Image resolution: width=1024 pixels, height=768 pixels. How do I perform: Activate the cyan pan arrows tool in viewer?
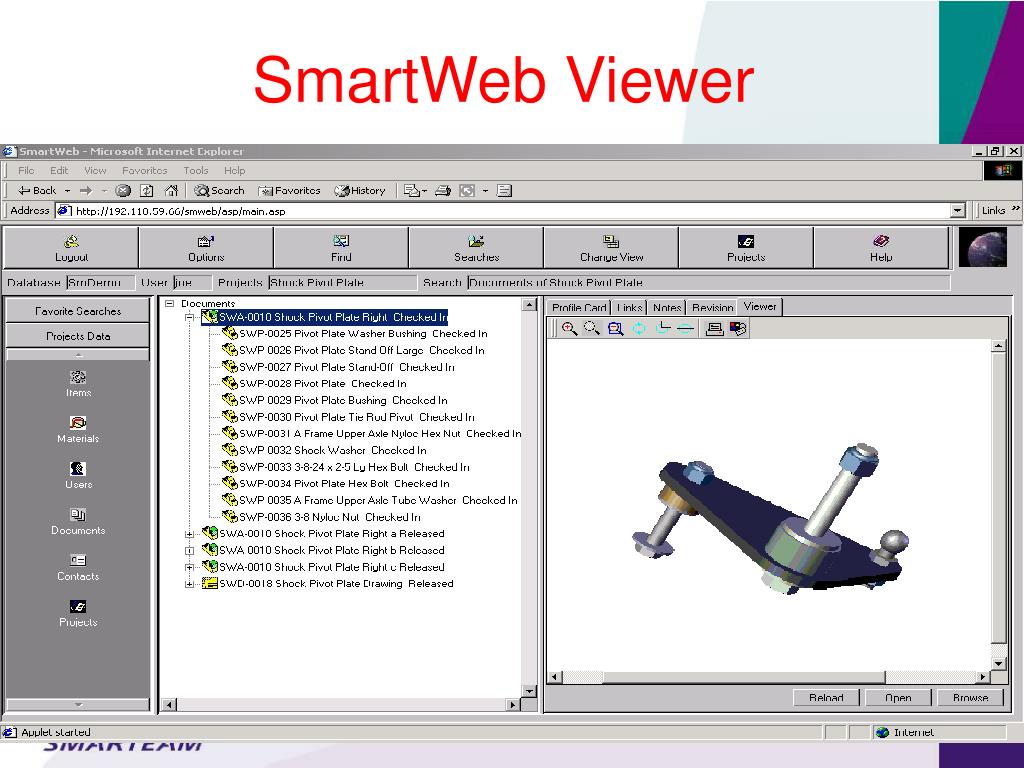(x=639, y=328)
